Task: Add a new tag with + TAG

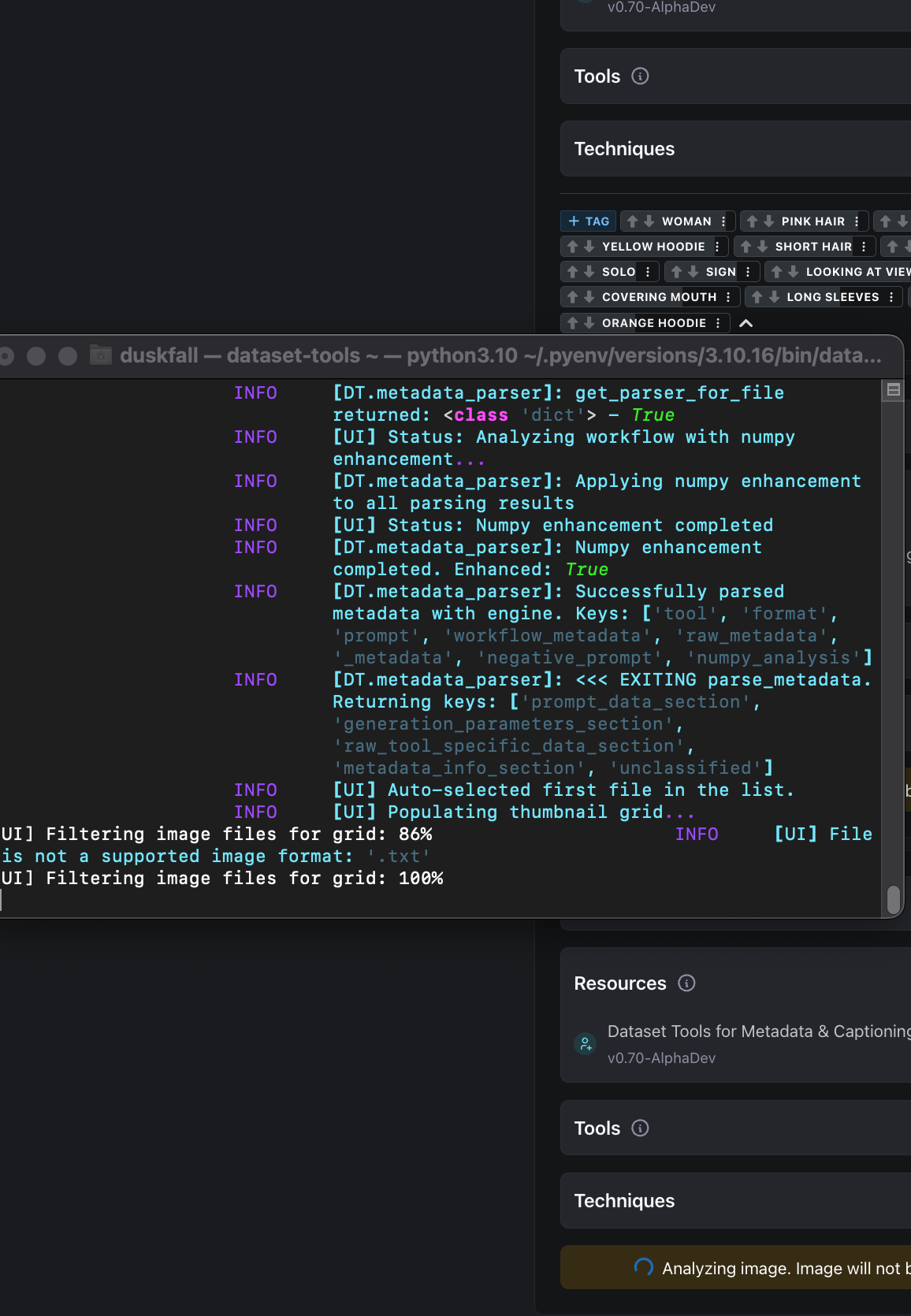Action: (x=588, y=221)
